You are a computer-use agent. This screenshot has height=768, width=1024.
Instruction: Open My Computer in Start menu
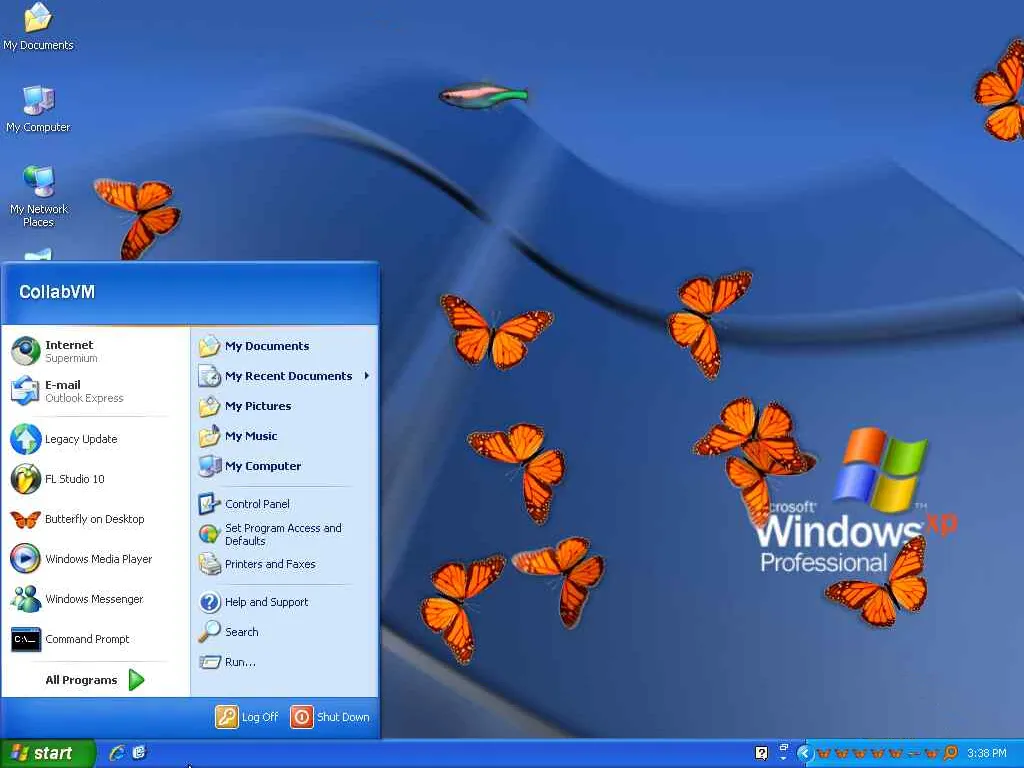pyautogui.click(x=285, y=466)
